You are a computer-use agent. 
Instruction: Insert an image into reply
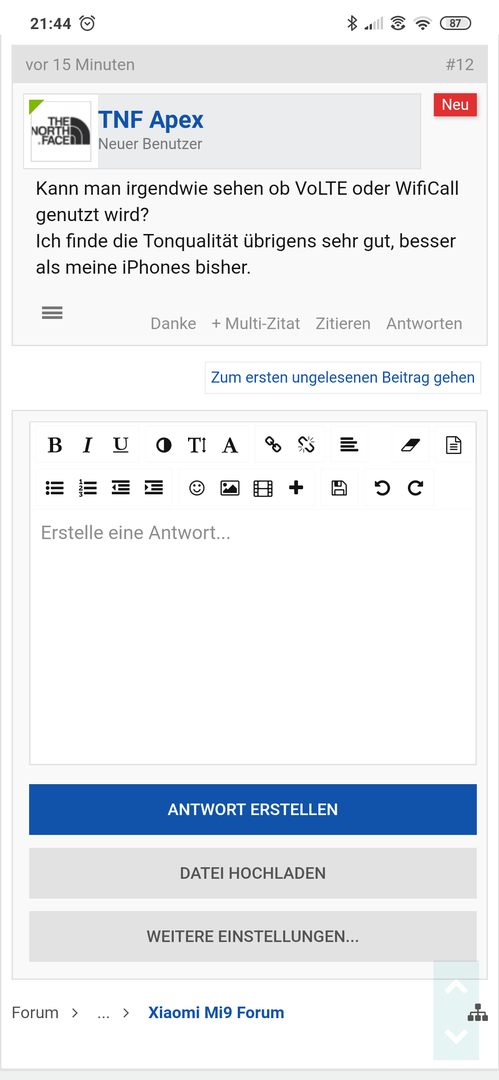pyautogui.click(x=230, y=488)
